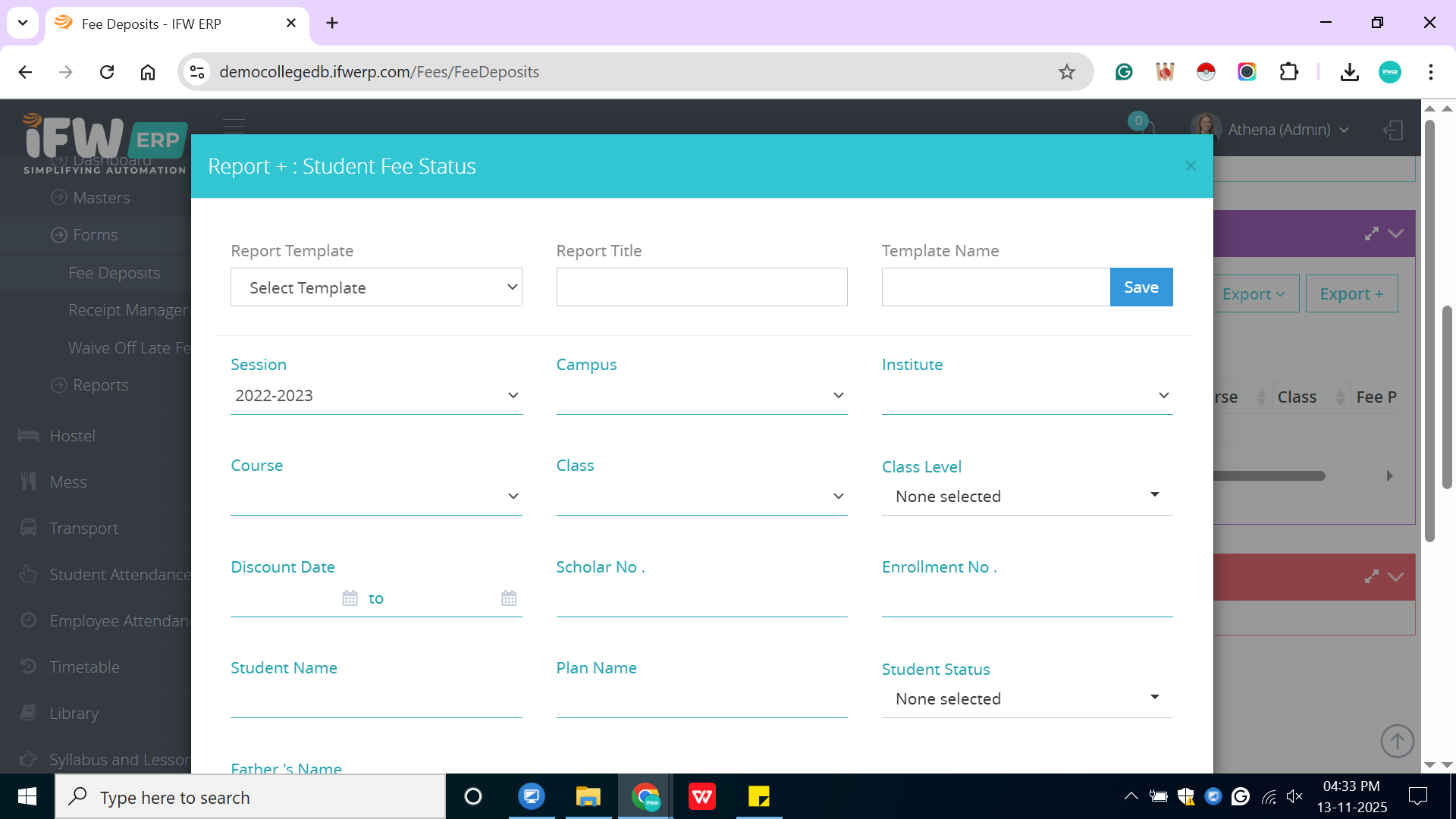Image resolution: width=1456 pixels, height=819 pixels.
Task: Click the Export dropdown button
Action: pos(1255,294)
